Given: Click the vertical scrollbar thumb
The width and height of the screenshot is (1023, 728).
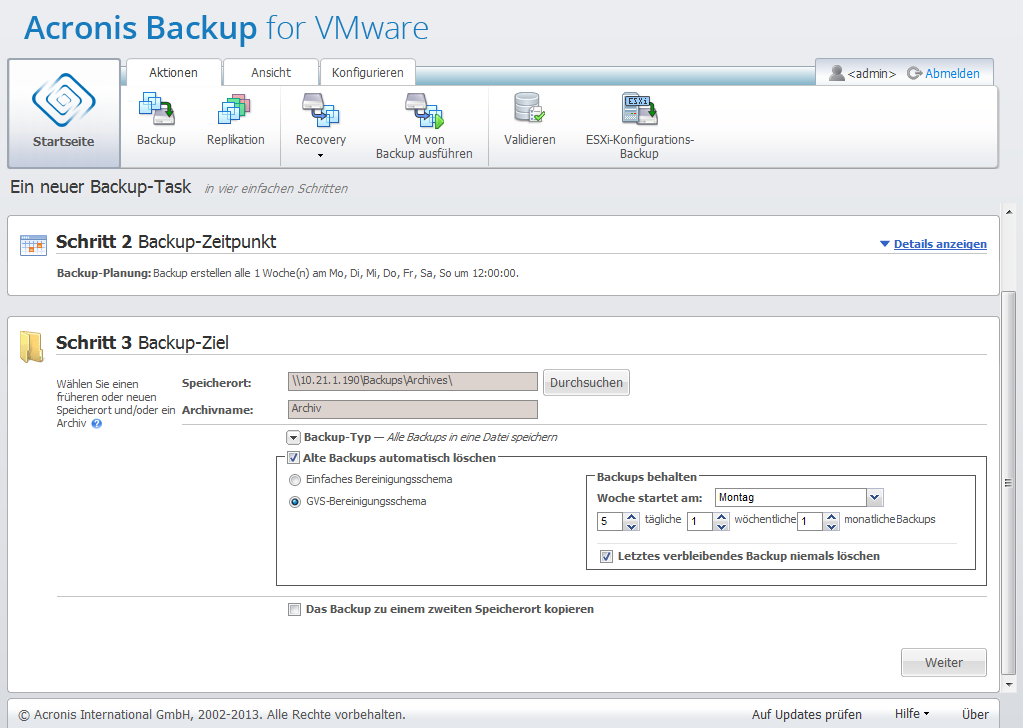Looking at the screenshot, I should click(1009, 483).
